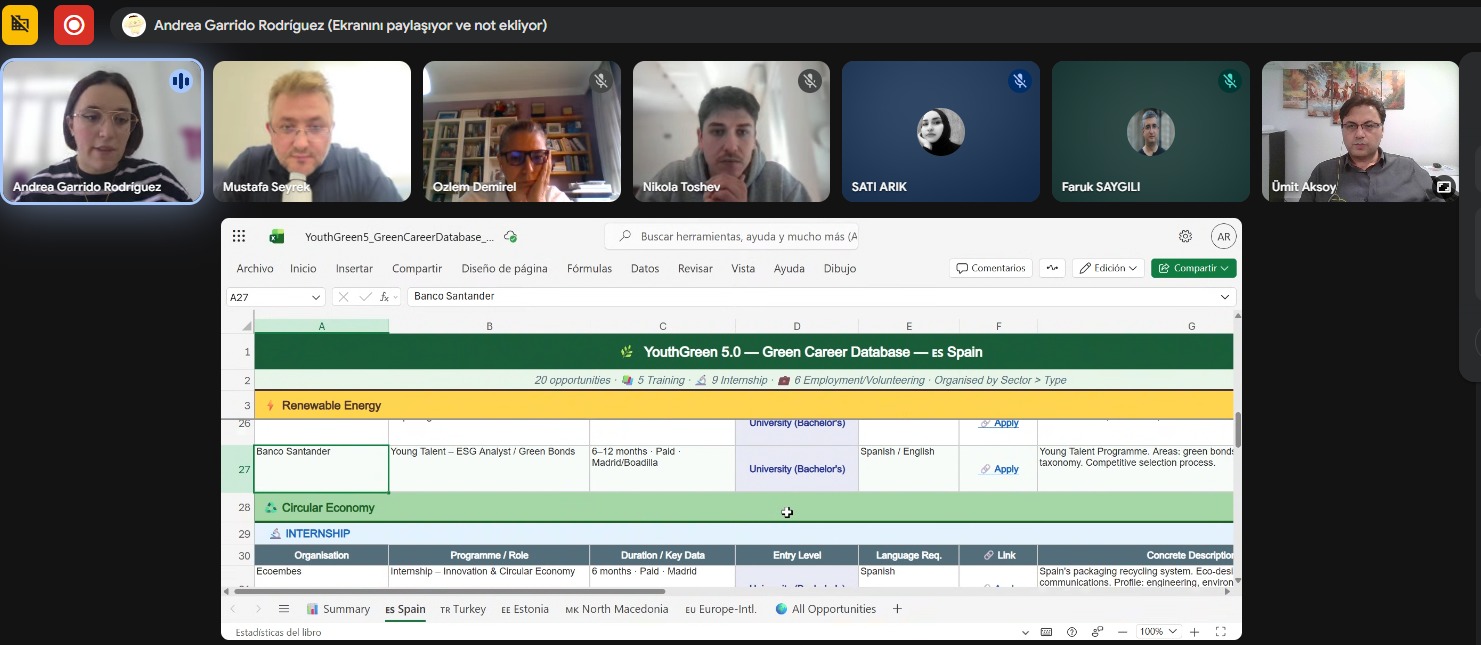Click the Circular Economy section row
The height and width of the screenshot is (645, 1481).
click(744, 507)
